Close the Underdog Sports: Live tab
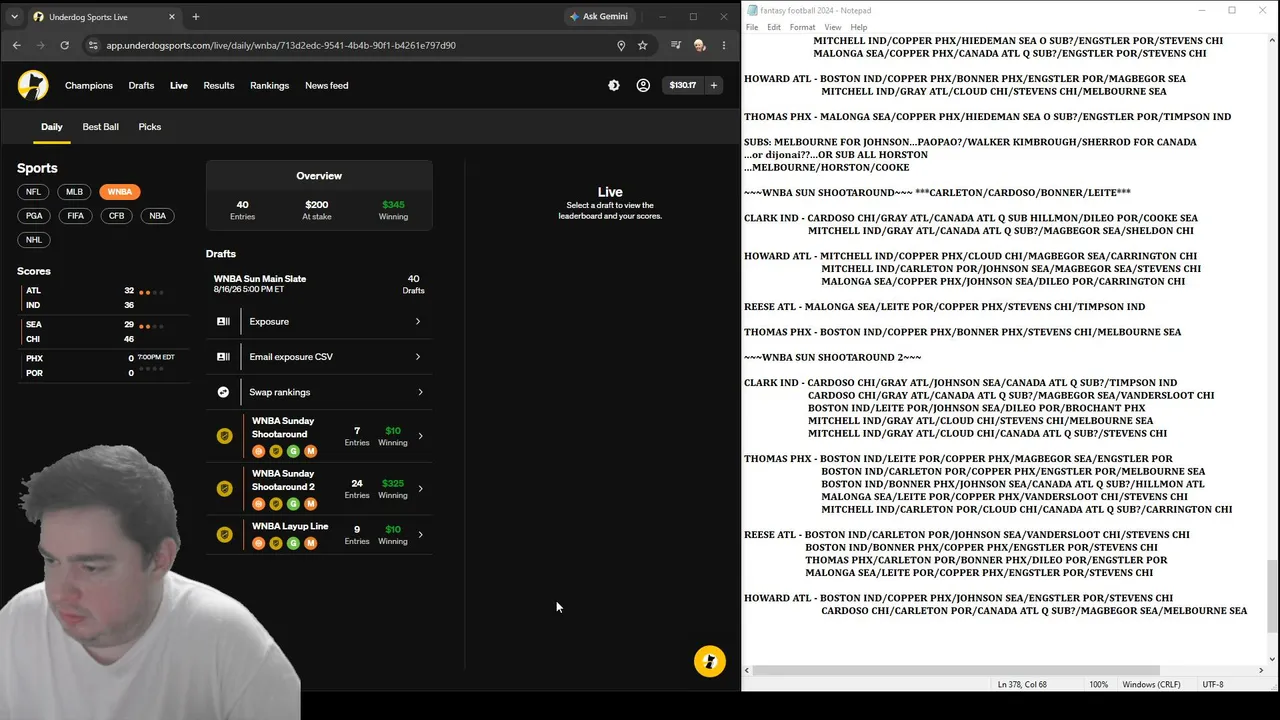This screenshot has height=720, width=1280. 172,17
